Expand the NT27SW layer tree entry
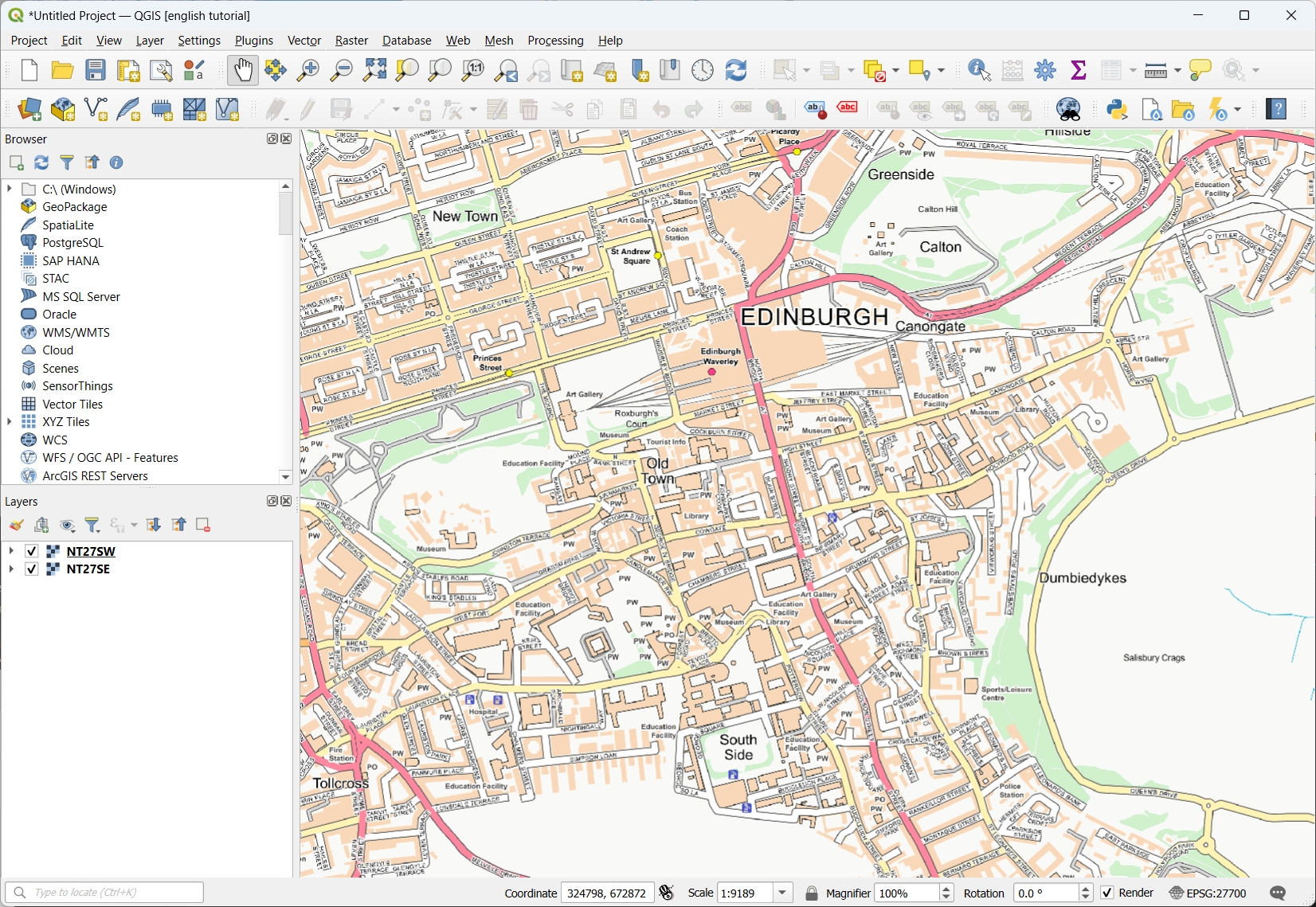The height and width of the screenshot is (907, 1316). click(11, 551)
